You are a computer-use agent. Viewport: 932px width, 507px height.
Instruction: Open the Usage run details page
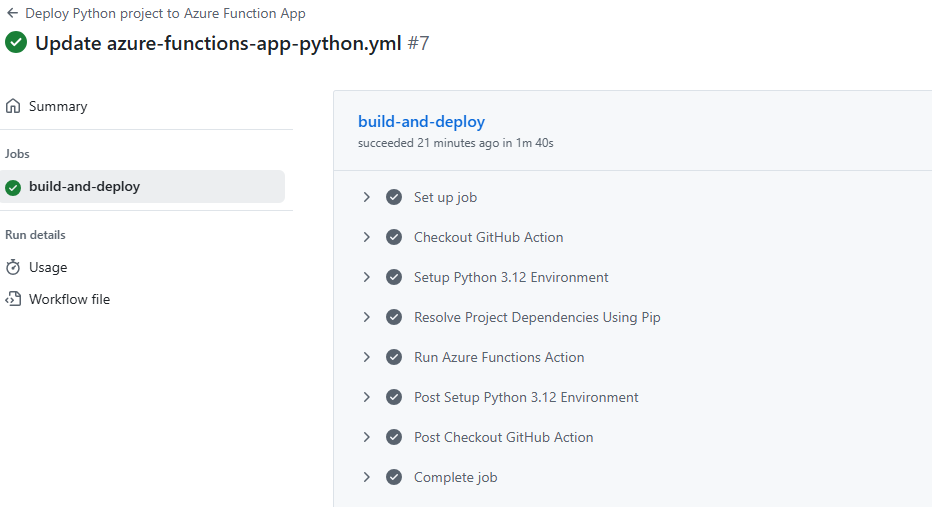click(x=48, y=267)
